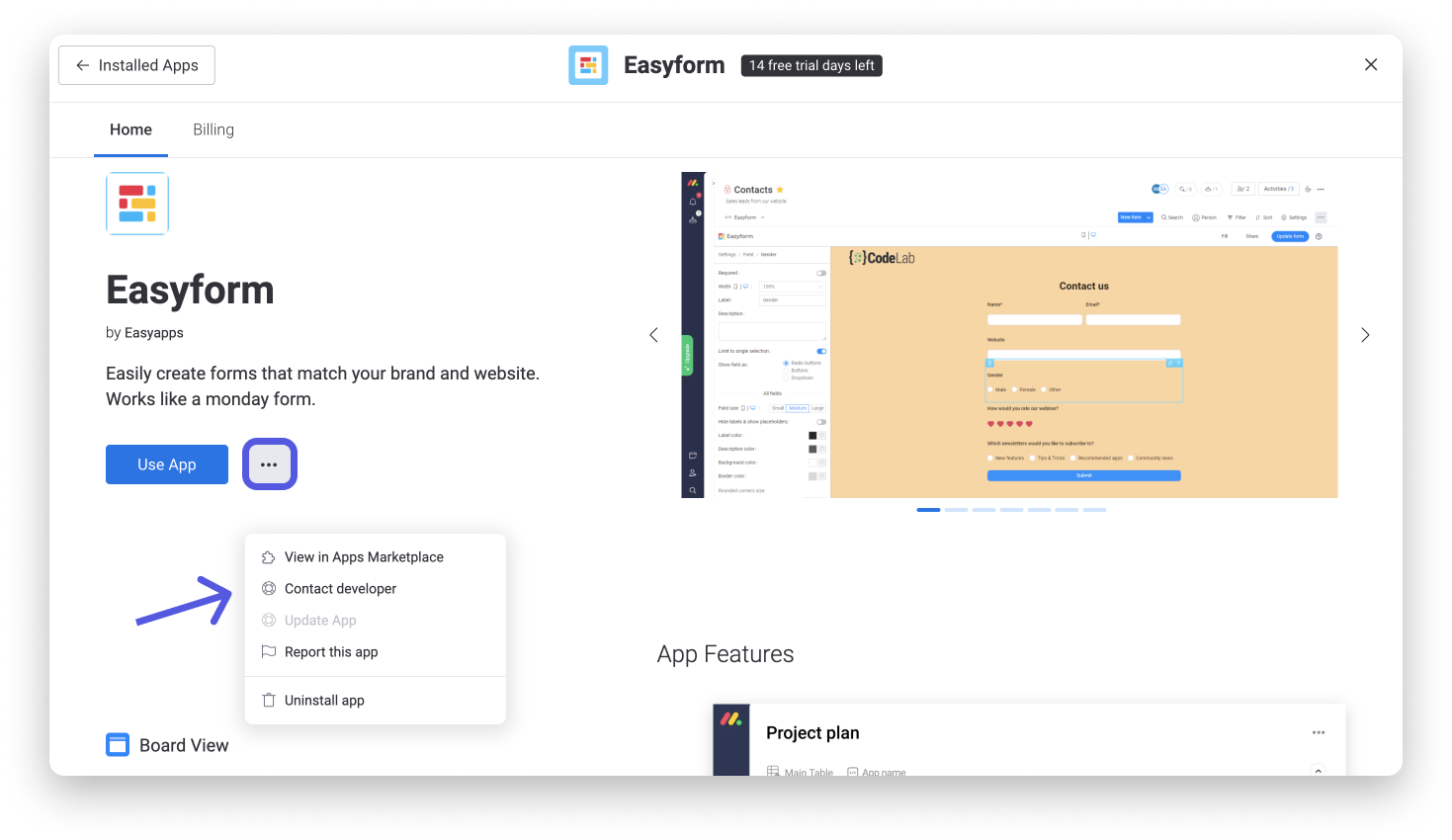This screenshot has height=840, width=1452.
Task: Jump to the last carousel indicator
Action: [x=1094, y=510]
